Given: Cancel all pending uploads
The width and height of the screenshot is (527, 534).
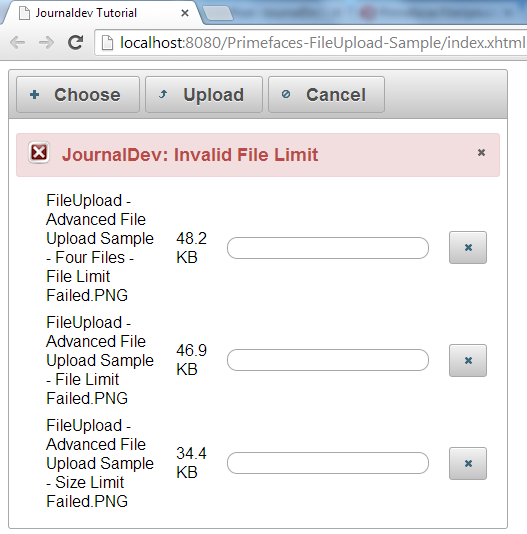Looking at the screenshot, I should (x=326, y=94).
